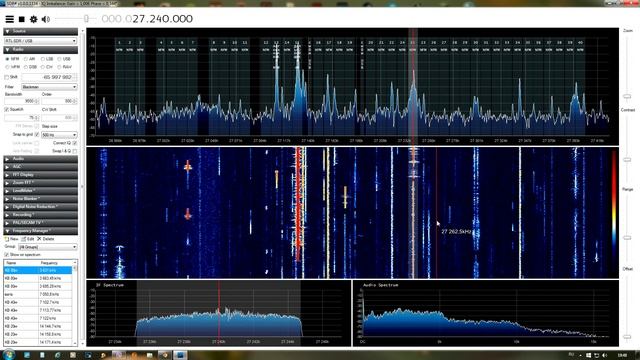Open the Windows Start button
The width and height of the screenshot is (640, 360).
tap(9, 354)
